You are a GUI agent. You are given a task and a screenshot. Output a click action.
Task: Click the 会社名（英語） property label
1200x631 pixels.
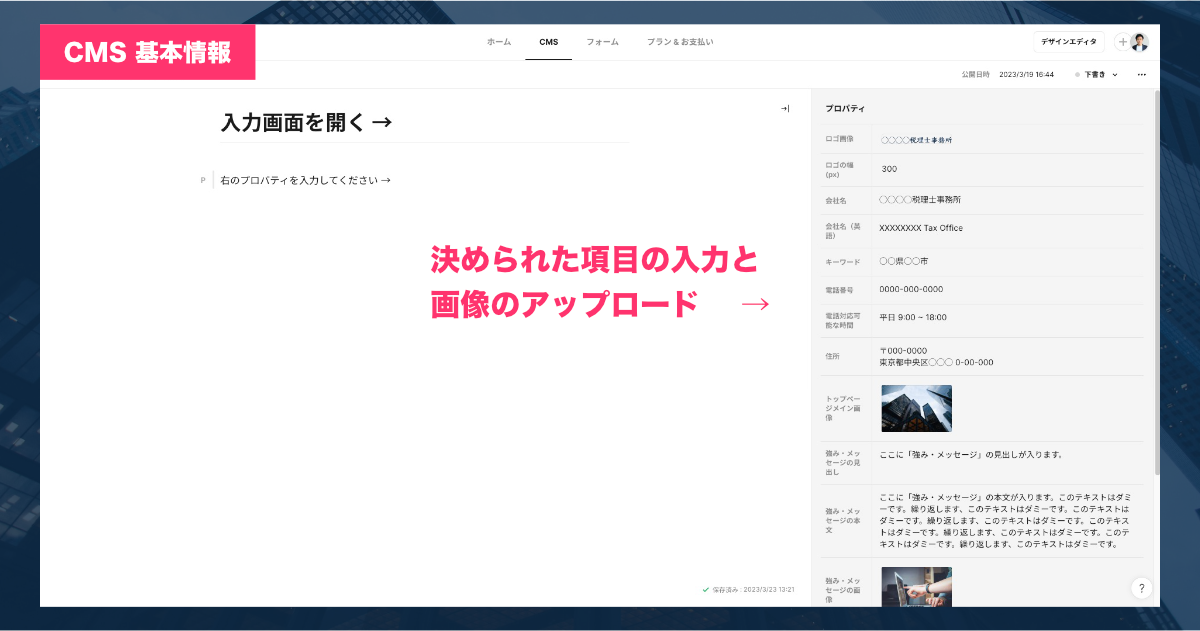click(x=841, y=230)
